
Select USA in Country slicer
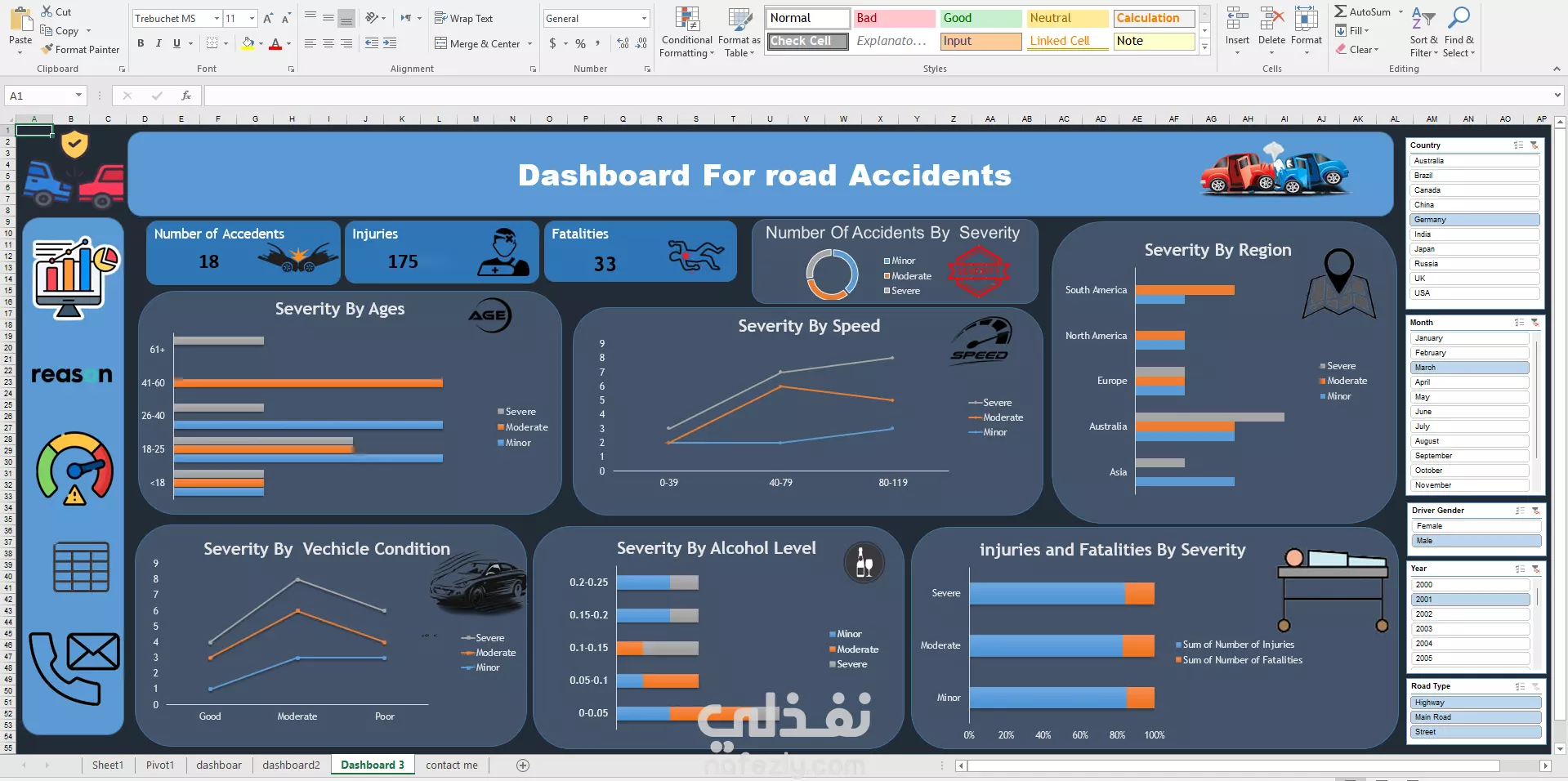coord(1476,293)
